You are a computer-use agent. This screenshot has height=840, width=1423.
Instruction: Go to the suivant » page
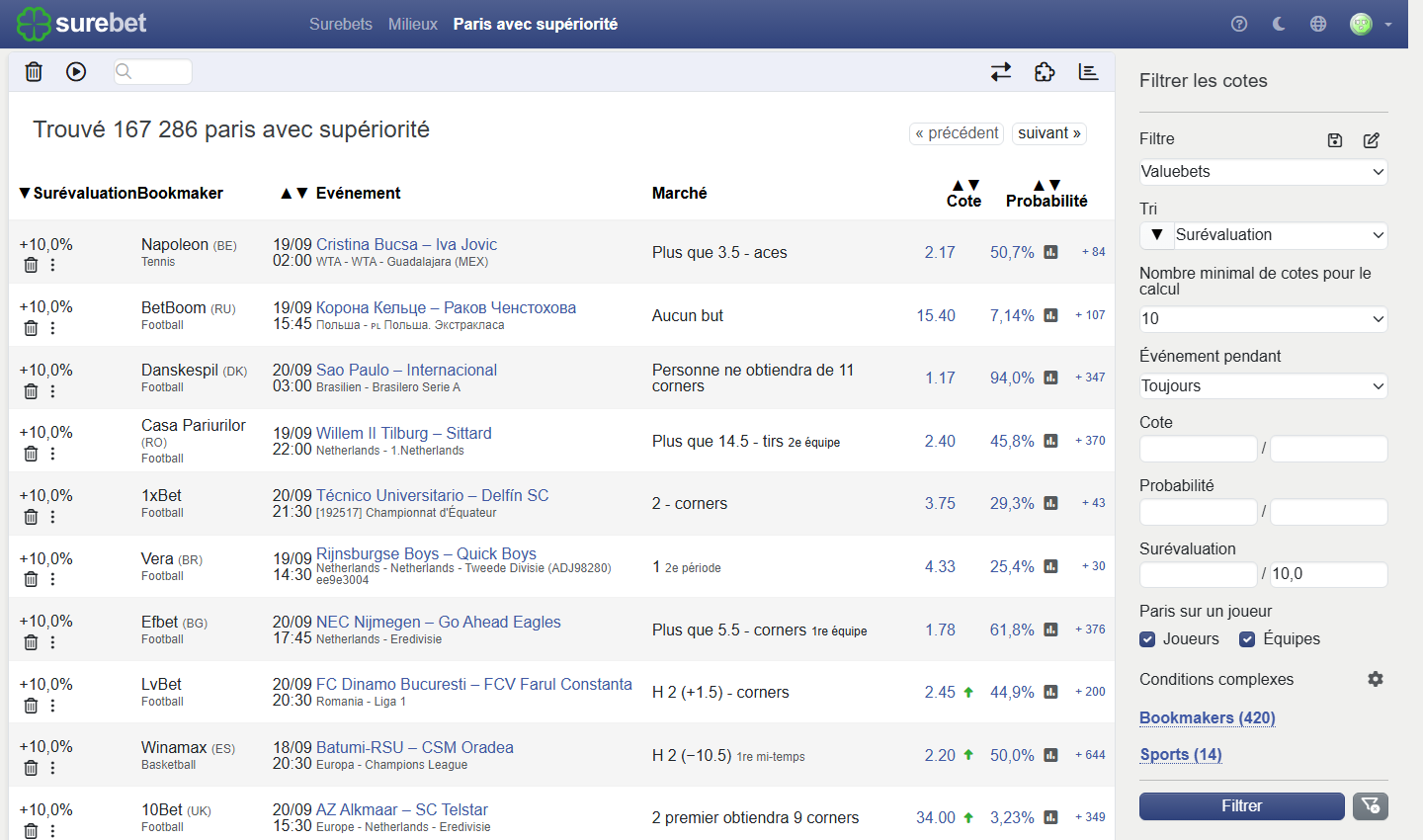click(x=1049, y=133)
